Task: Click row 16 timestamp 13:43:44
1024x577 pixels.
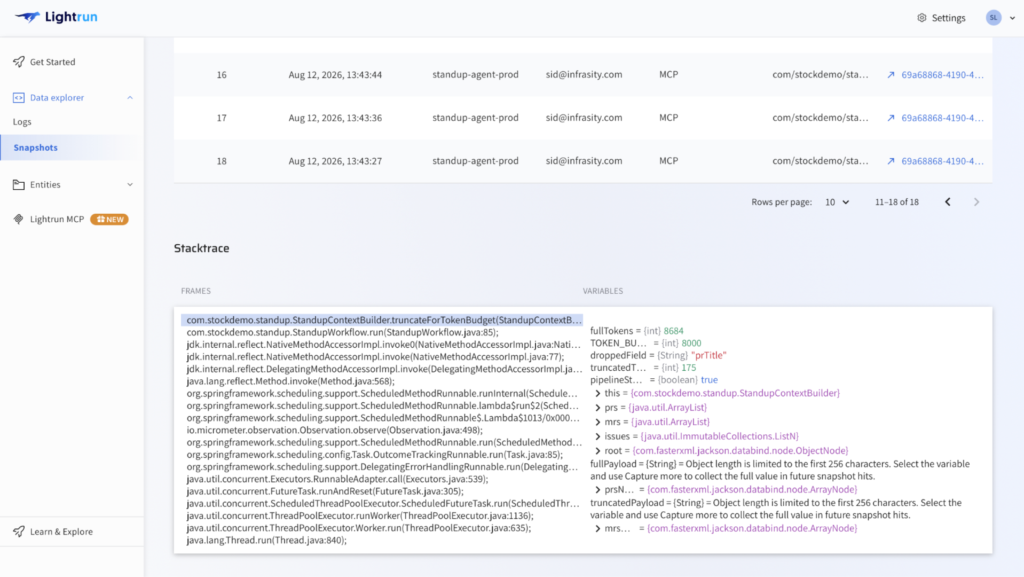Action: point(335,75)
